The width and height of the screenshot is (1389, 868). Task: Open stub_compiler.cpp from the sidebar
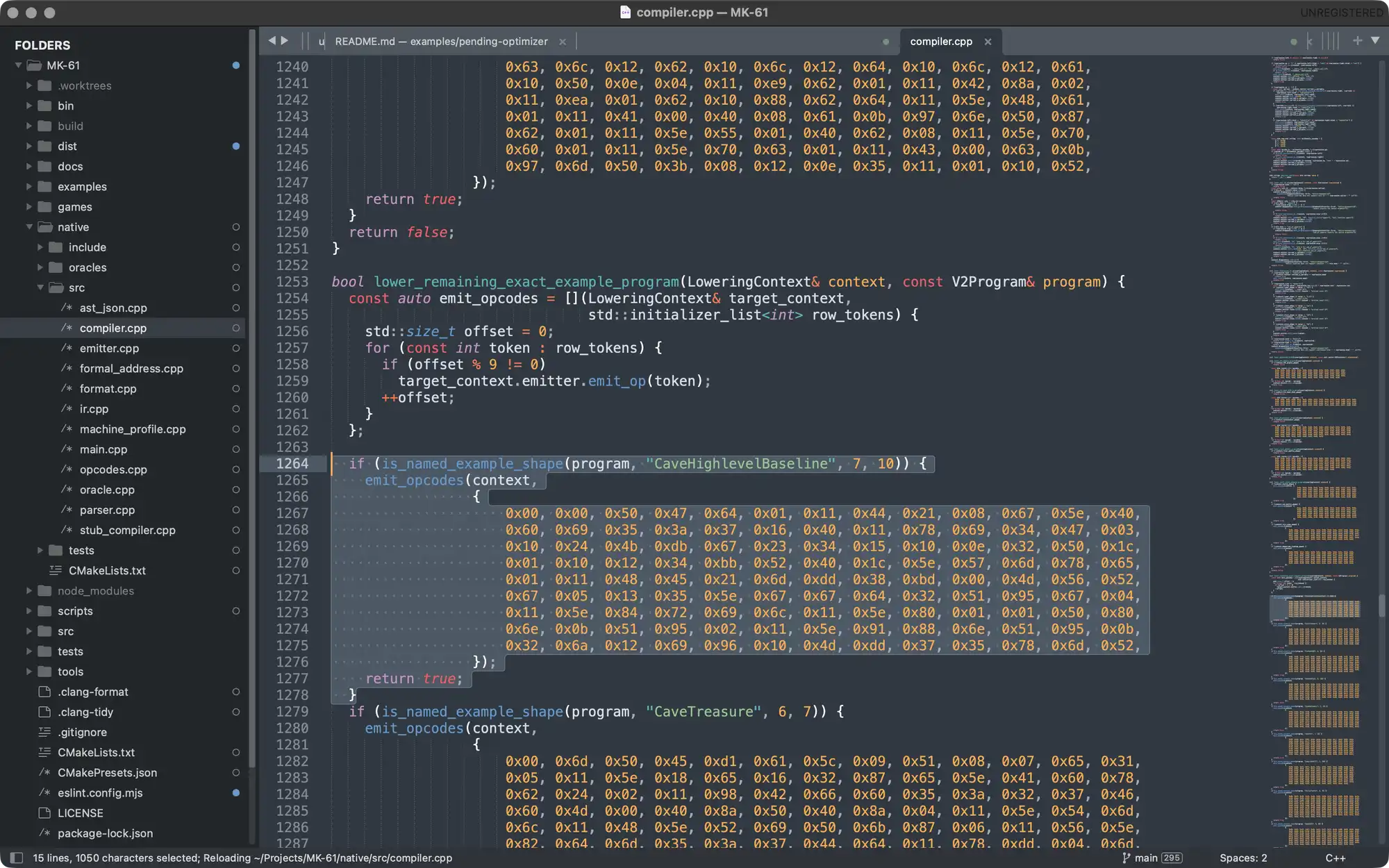[127, 530]
